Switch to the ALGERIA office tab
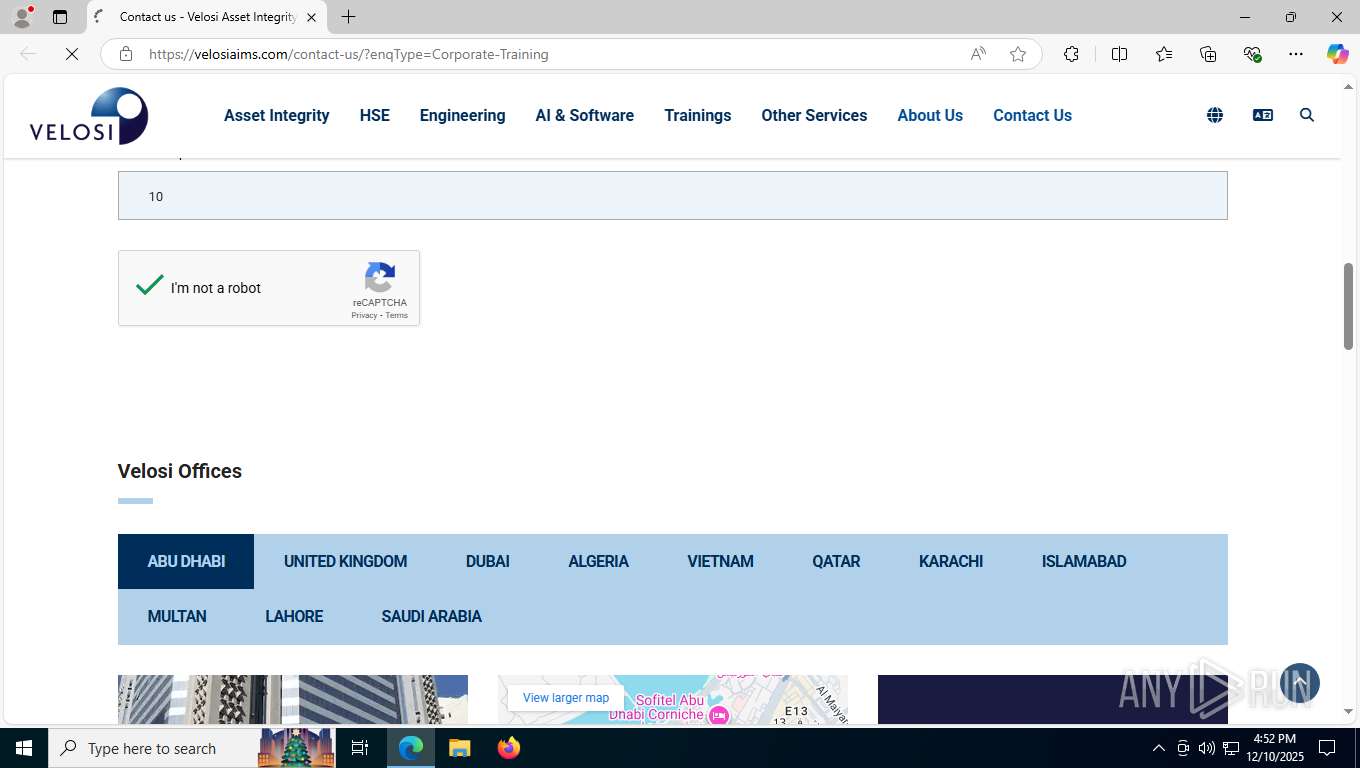1360x768 pixels. 598,561
